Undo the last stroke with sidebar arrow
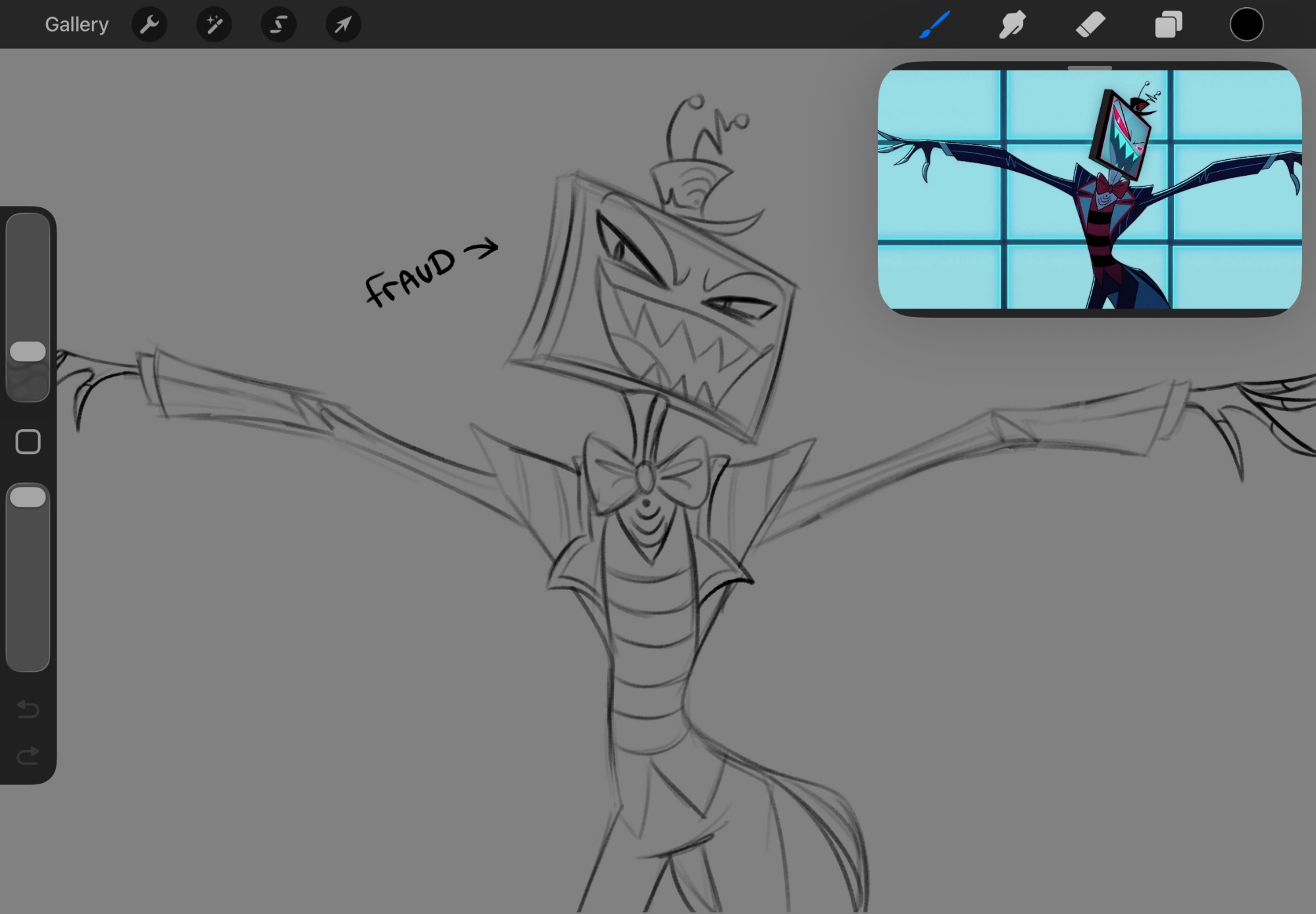Viewport: 1316px width, 914px height. [x=28, y=709]
